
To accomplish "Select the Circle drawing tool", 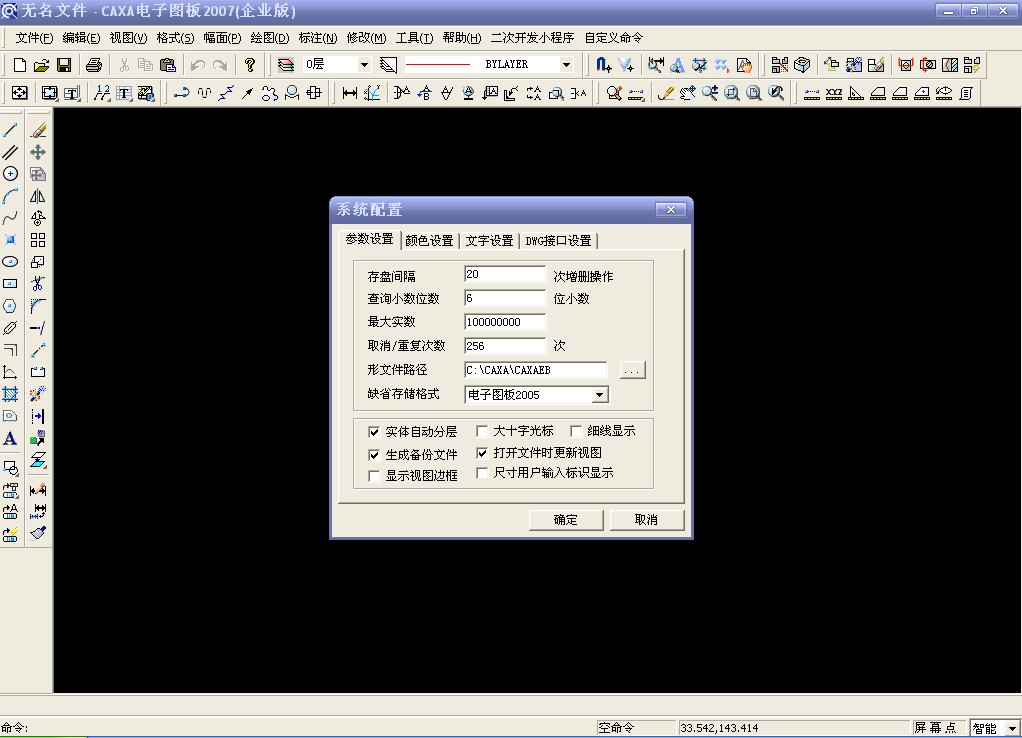I will pos(10,174).
